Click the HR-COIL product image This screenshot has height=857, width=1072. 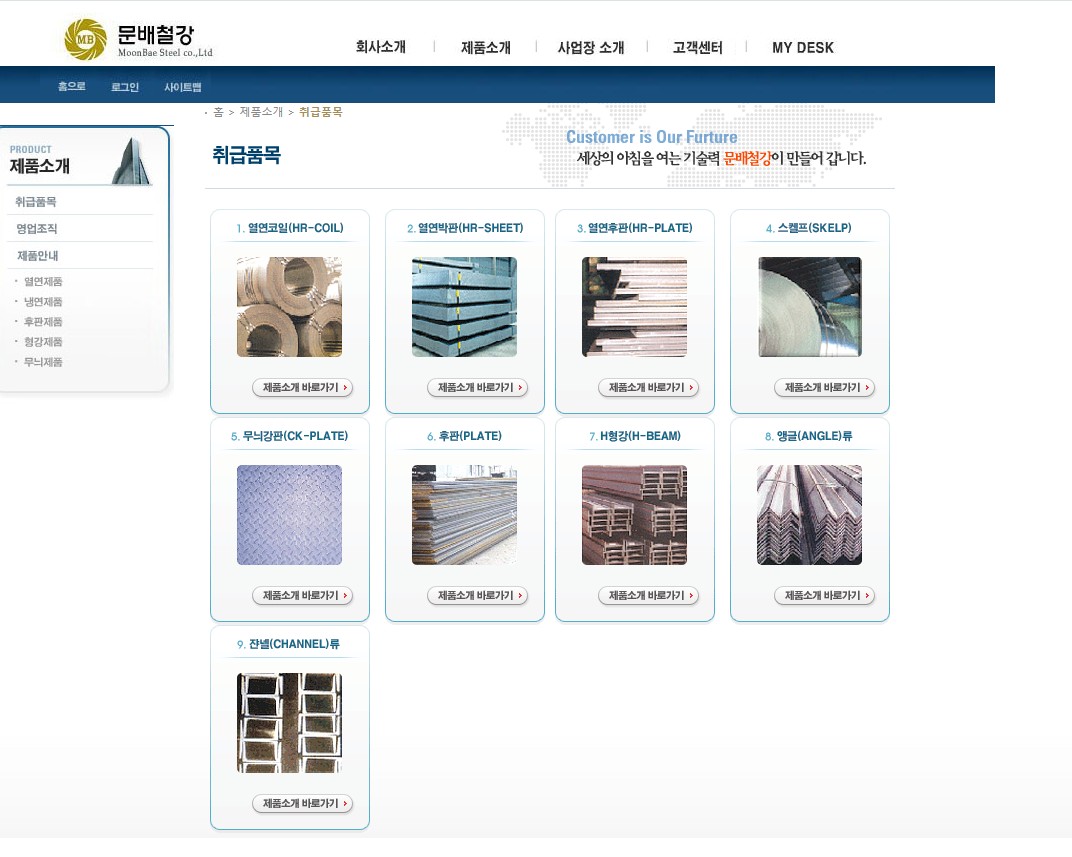289,307
